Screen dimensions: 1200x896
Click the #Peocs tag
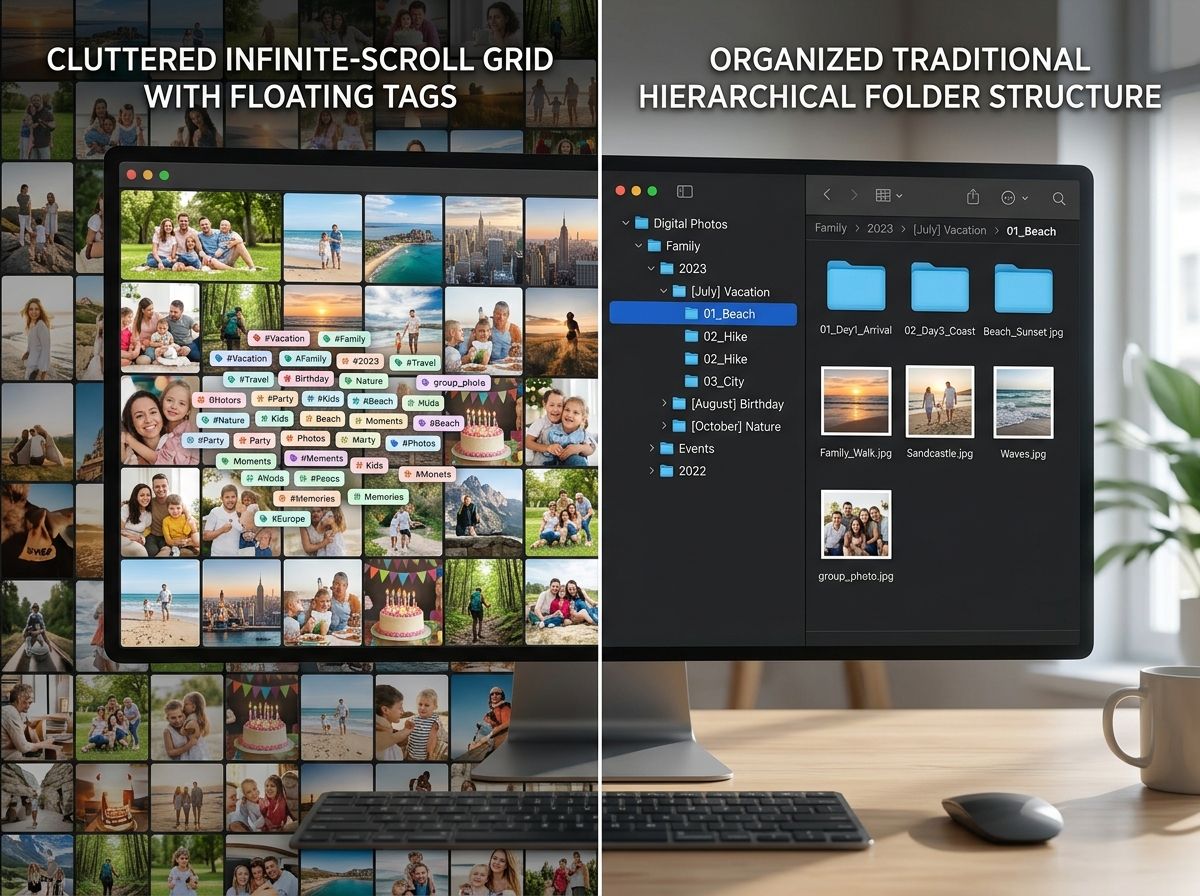[320, 479]
